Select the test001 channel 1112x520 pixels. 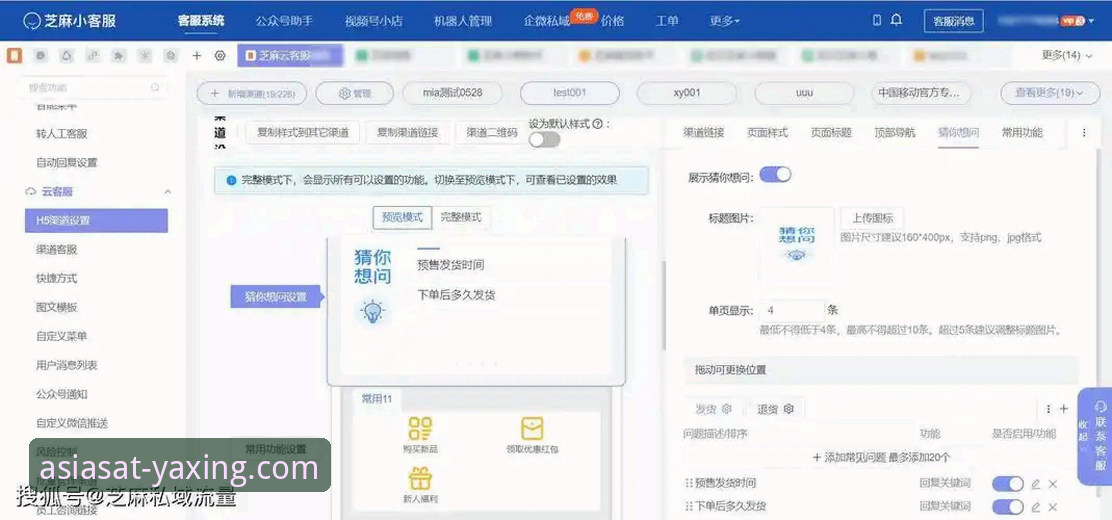[x=569, y=93]
